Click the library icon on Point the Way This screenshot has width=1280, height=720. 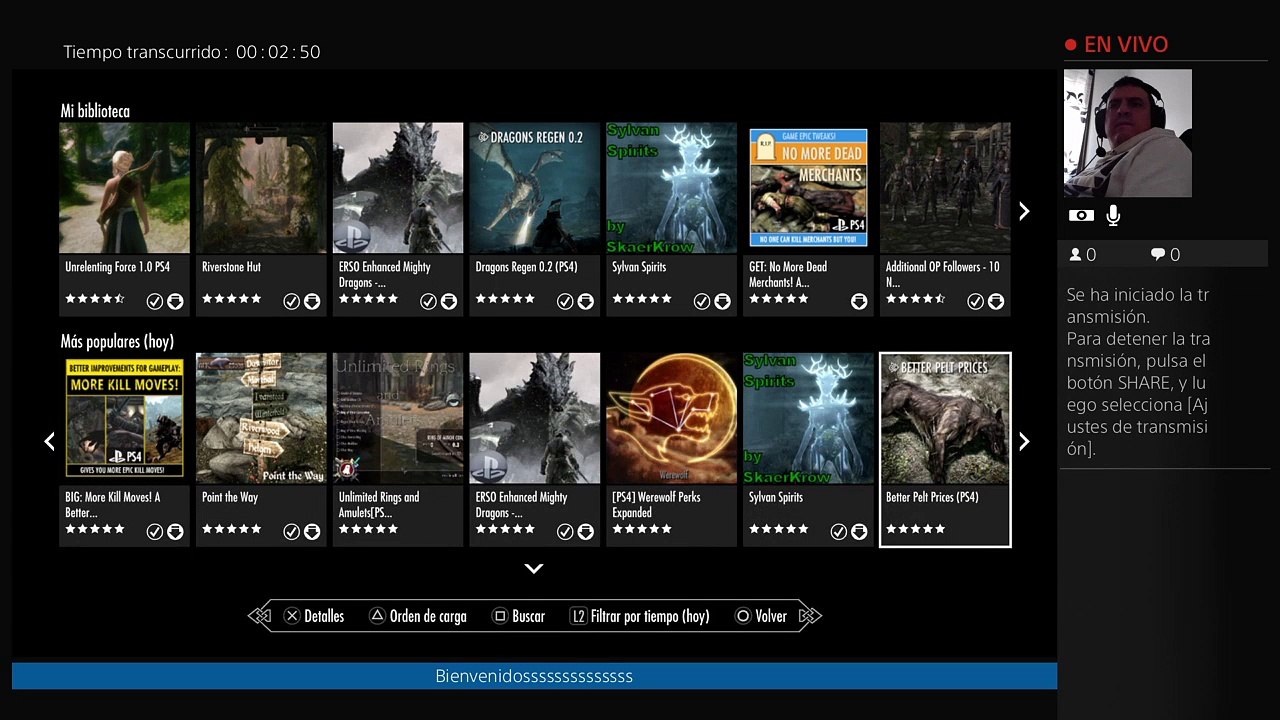[312, 531]
